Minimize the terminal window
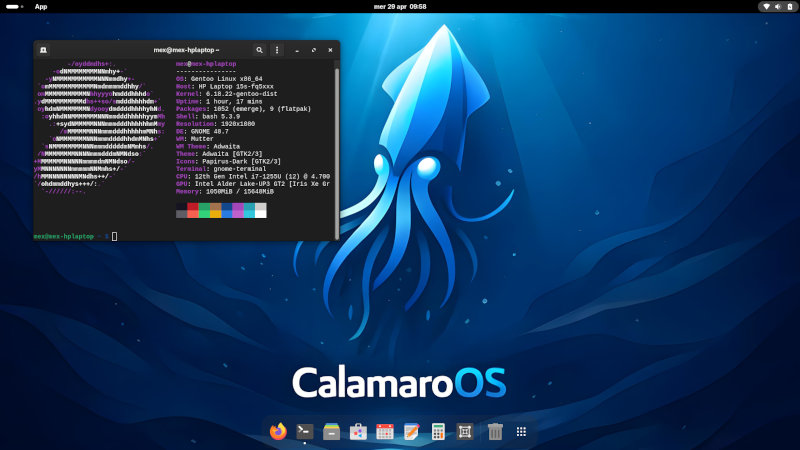Screen dimensions: 800x450 point(297,50)
